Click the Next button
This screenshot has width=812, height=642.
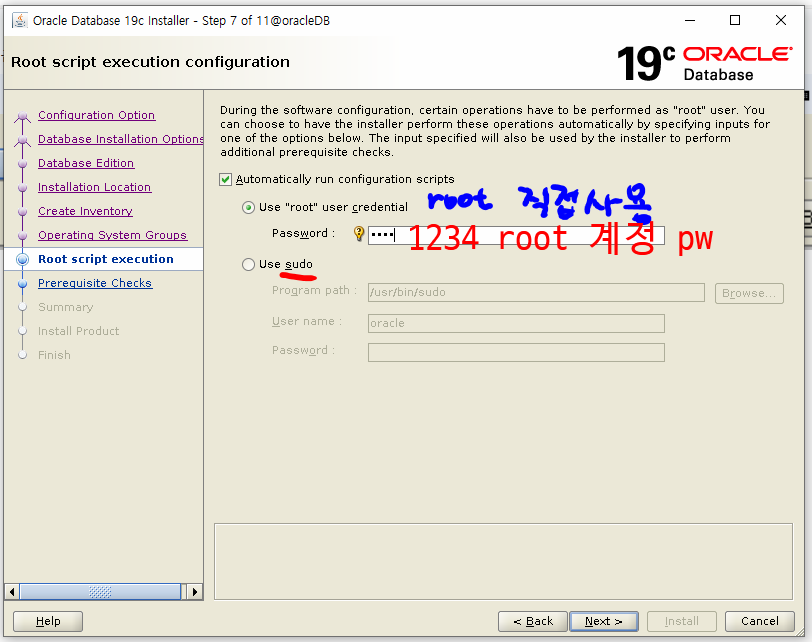(x=603, y=621)
